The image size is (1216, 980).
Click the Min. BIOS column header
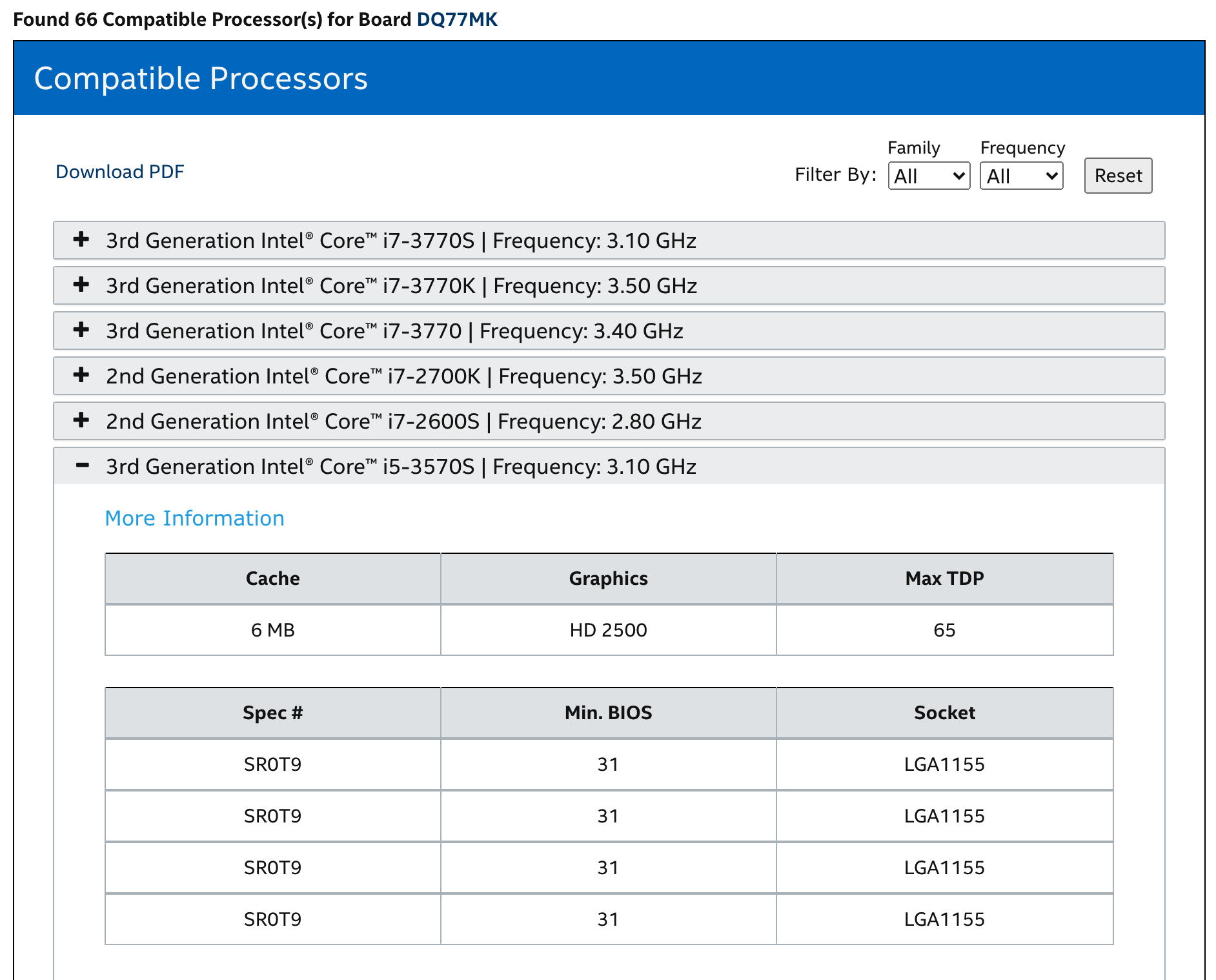[609, 713]
